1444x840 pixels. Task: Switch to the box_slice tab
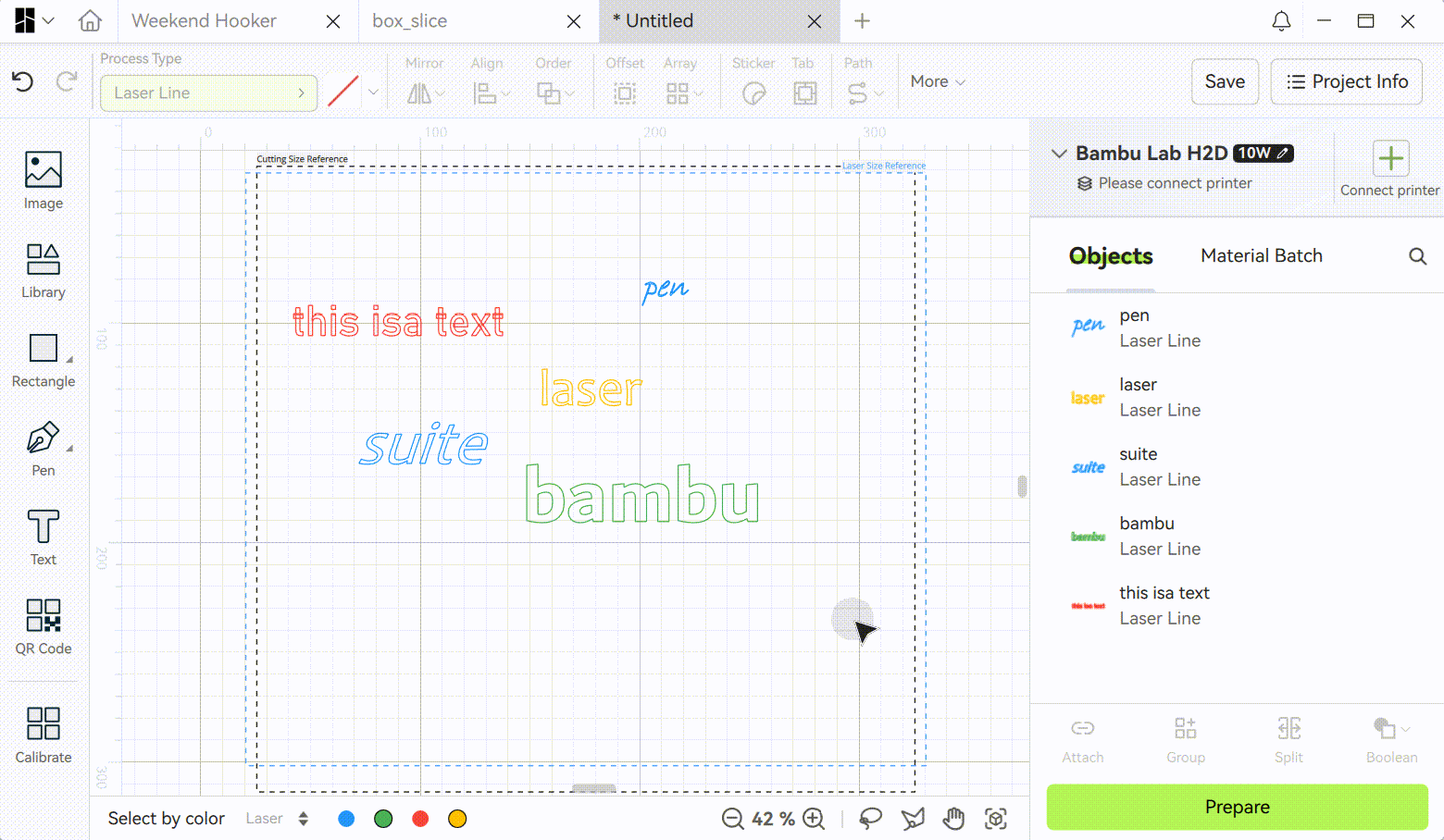[409, 20]
